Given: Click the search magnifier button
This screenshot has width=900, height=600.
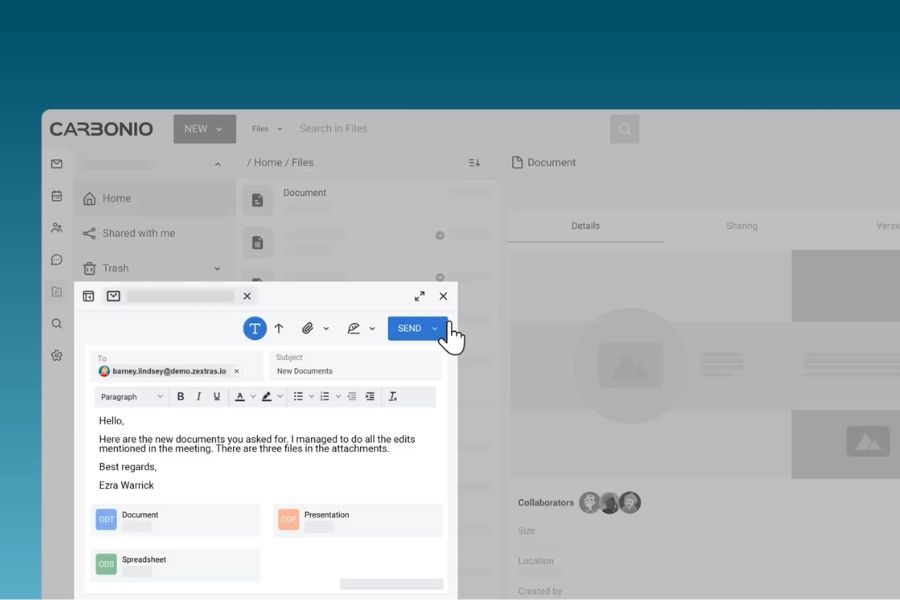Looking at the screenshot, I should coord(624,129).
